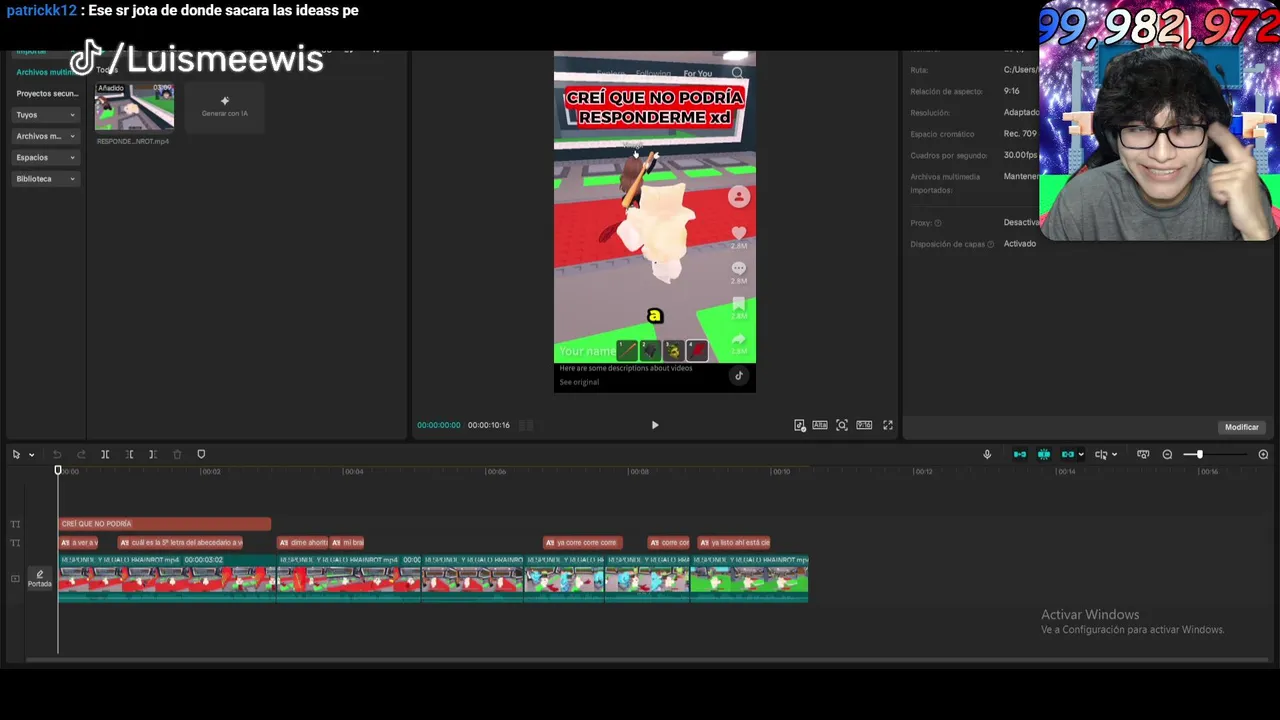Open the selection tool mode dropdown arrow
This screenshot has width=1280, height=720.
pyautogui.click(x=31, y=455)
